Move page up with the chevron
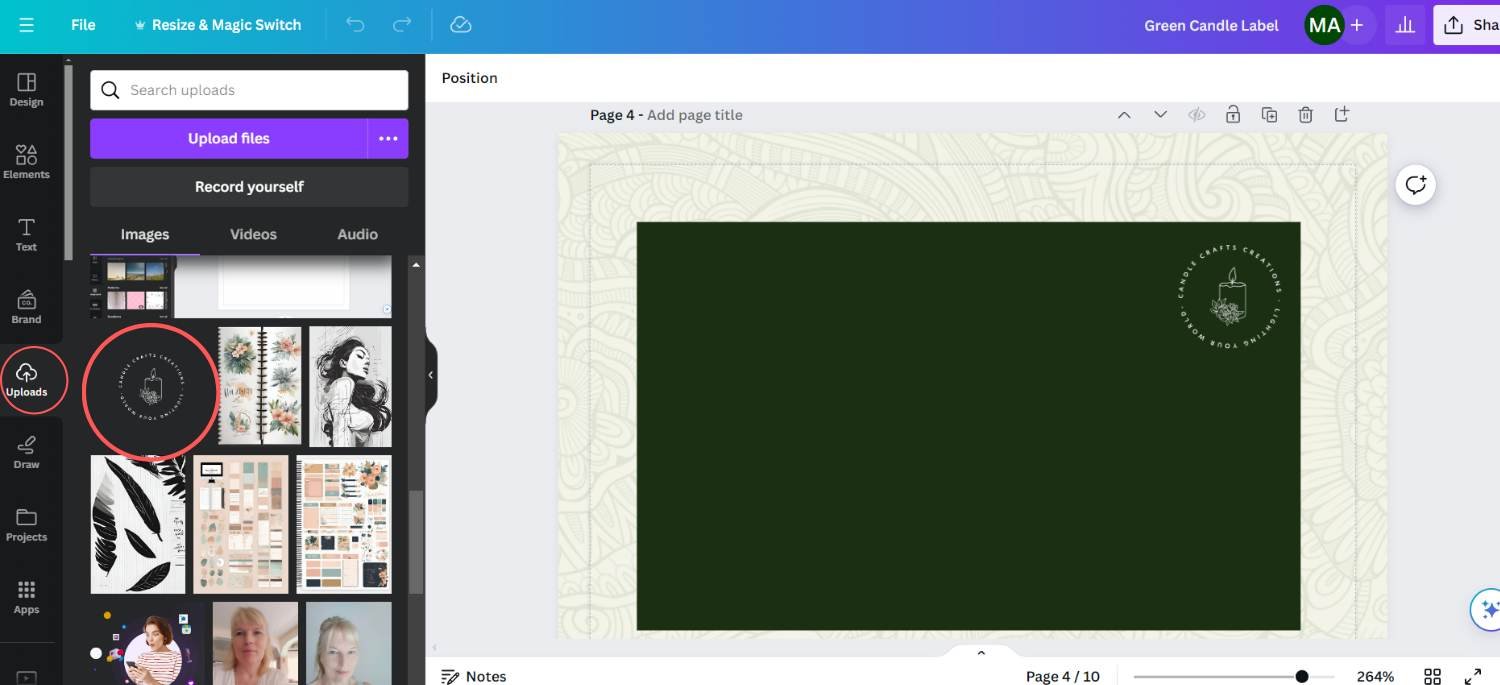The height and width of the screenshot is (685, 1500). pos(1124,115)
